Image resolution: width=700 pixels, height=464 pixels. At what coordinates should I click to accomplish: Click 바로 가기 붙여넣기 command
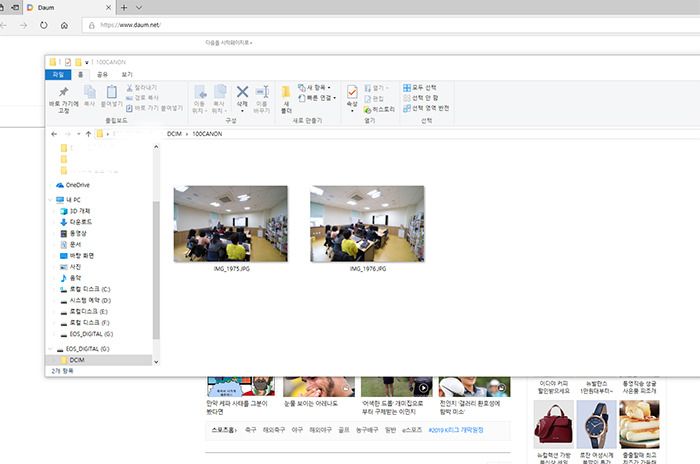coord(154,108)
